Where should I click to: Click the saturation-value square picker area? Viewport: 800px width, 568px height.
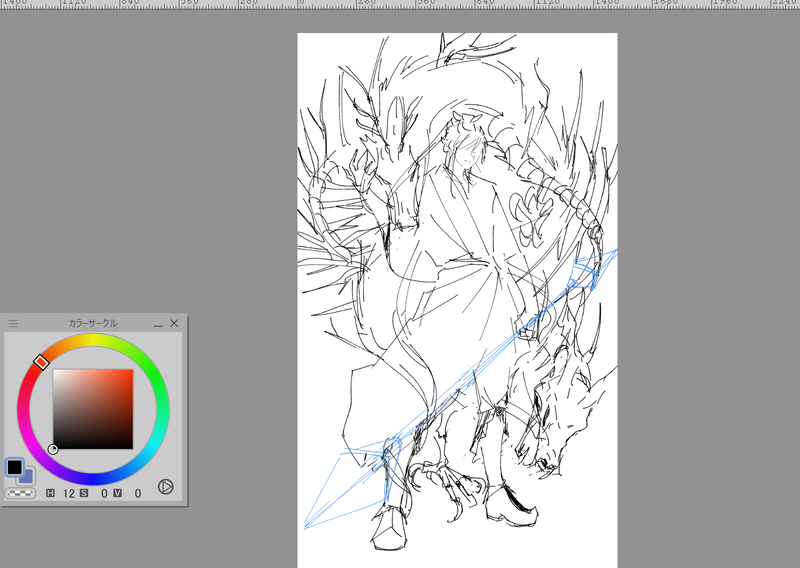tap(93, 409)
